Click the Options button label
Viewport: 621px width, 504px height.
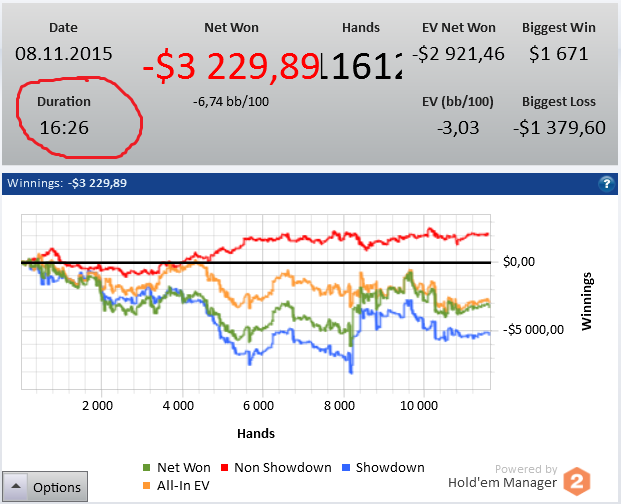coord(57,487)
